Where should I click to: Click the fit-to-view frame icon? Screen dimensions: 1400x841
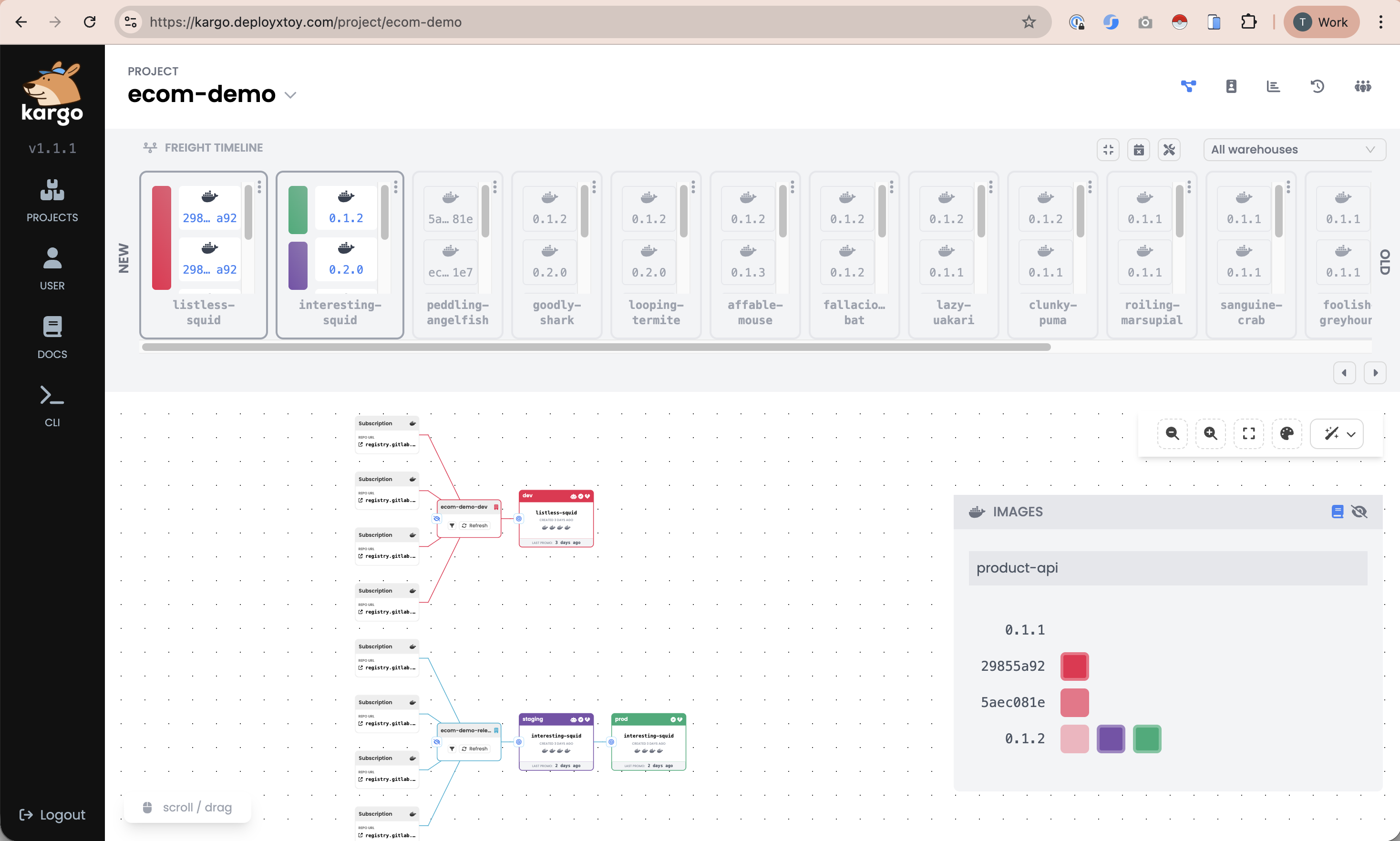(x=1249, y=433)
